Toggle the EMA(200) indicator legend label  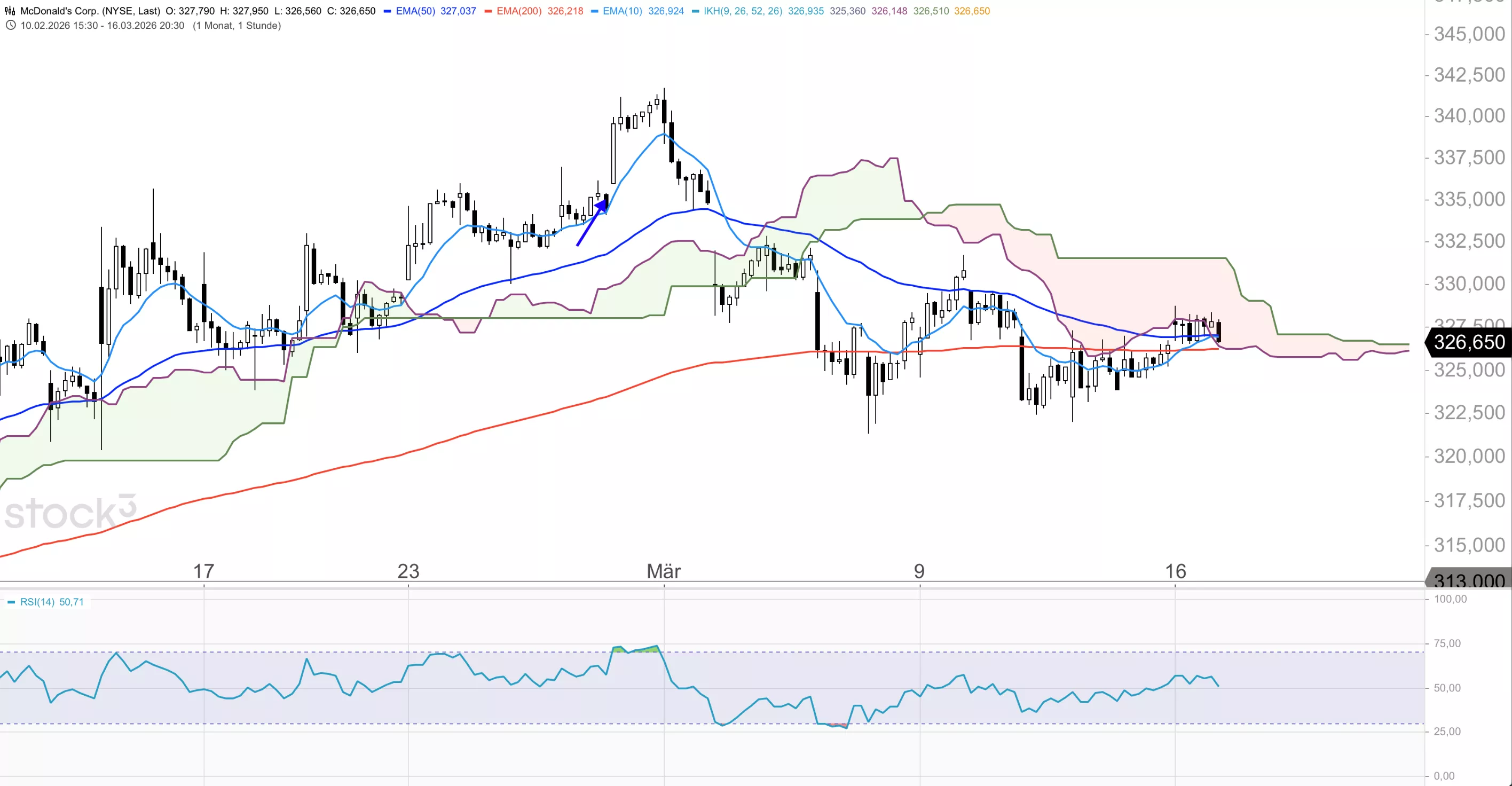519,11
